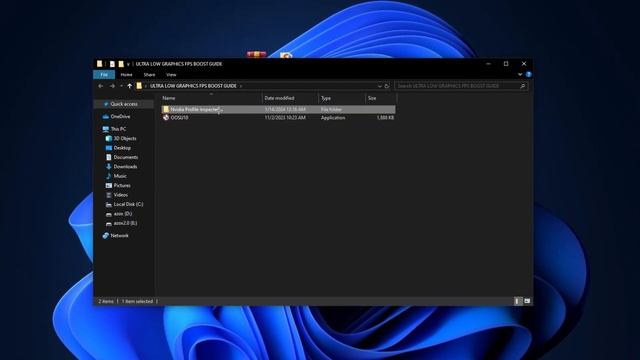This screenshot has width=640, height=360.
Task: Open the View ribbon tab
Action: (171, 75)
